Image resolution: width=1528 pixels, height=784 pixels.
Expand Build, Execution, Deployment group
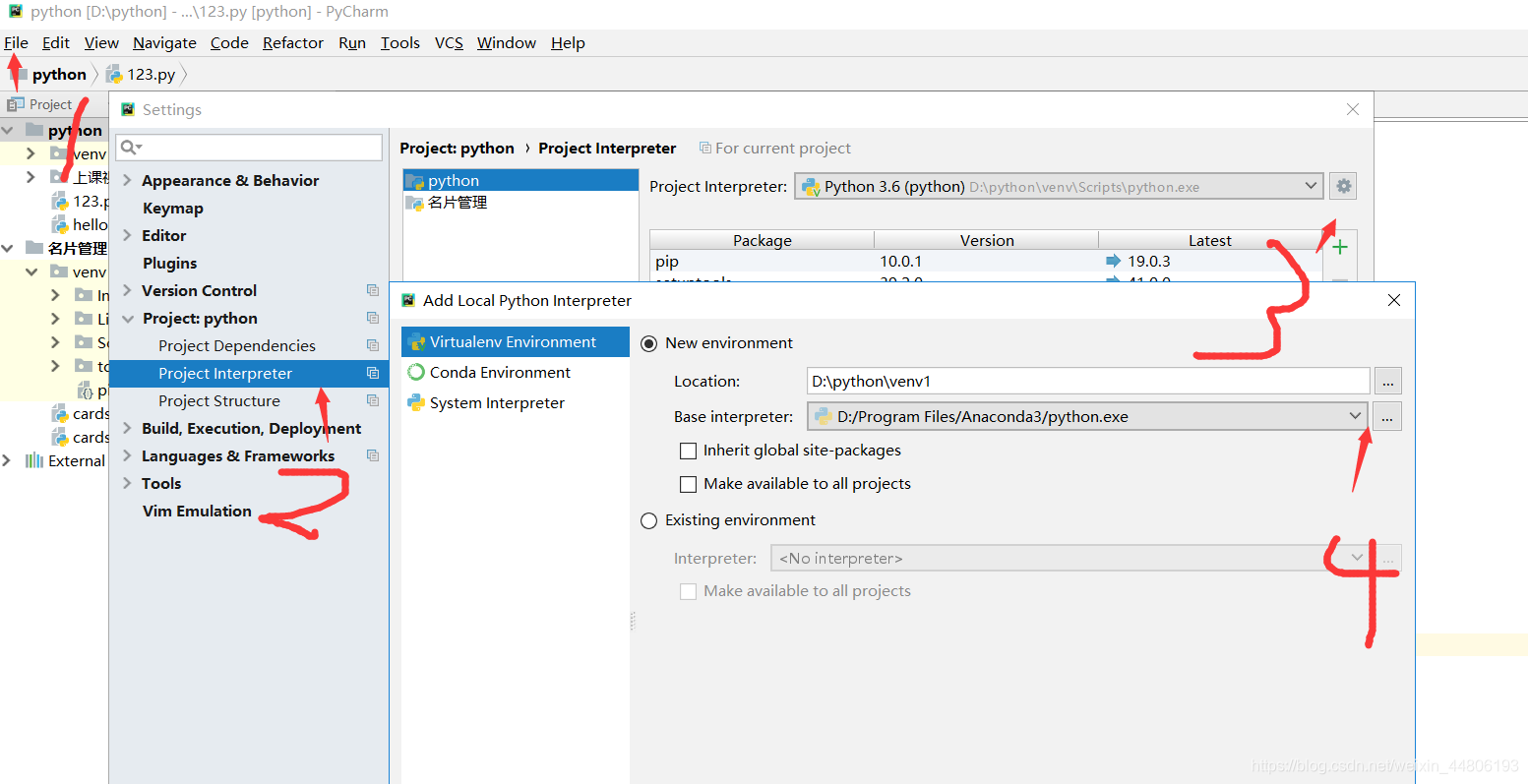127,429
